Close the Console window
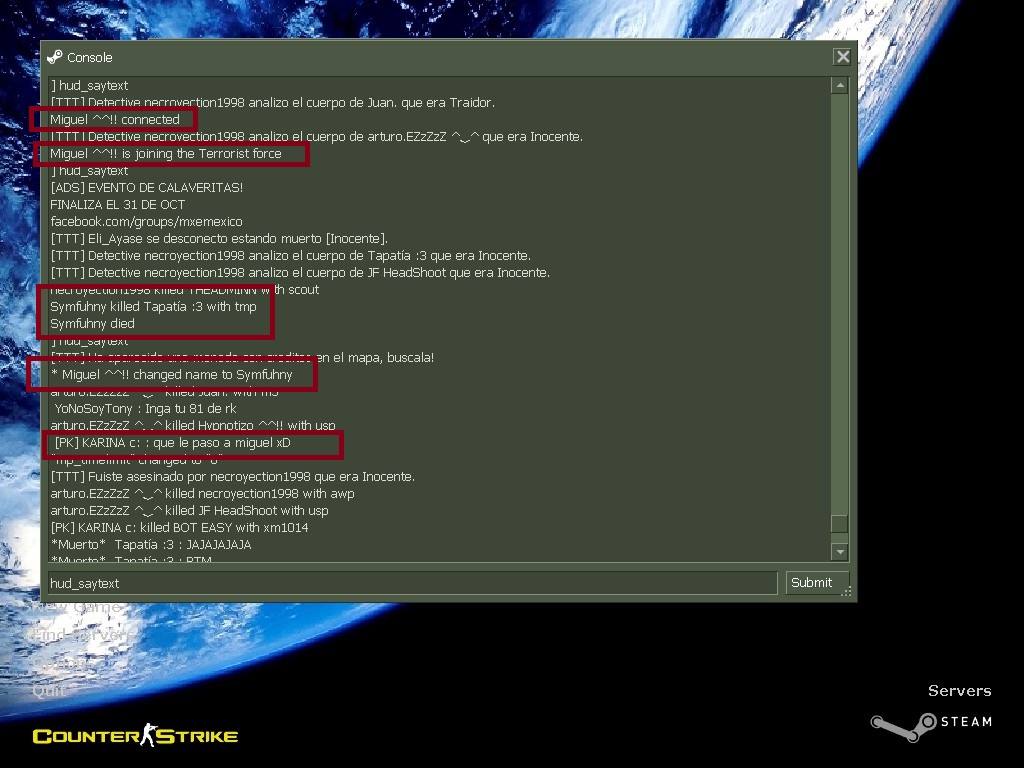This screenshot has height=768, width=1024. tap(842, 57)
